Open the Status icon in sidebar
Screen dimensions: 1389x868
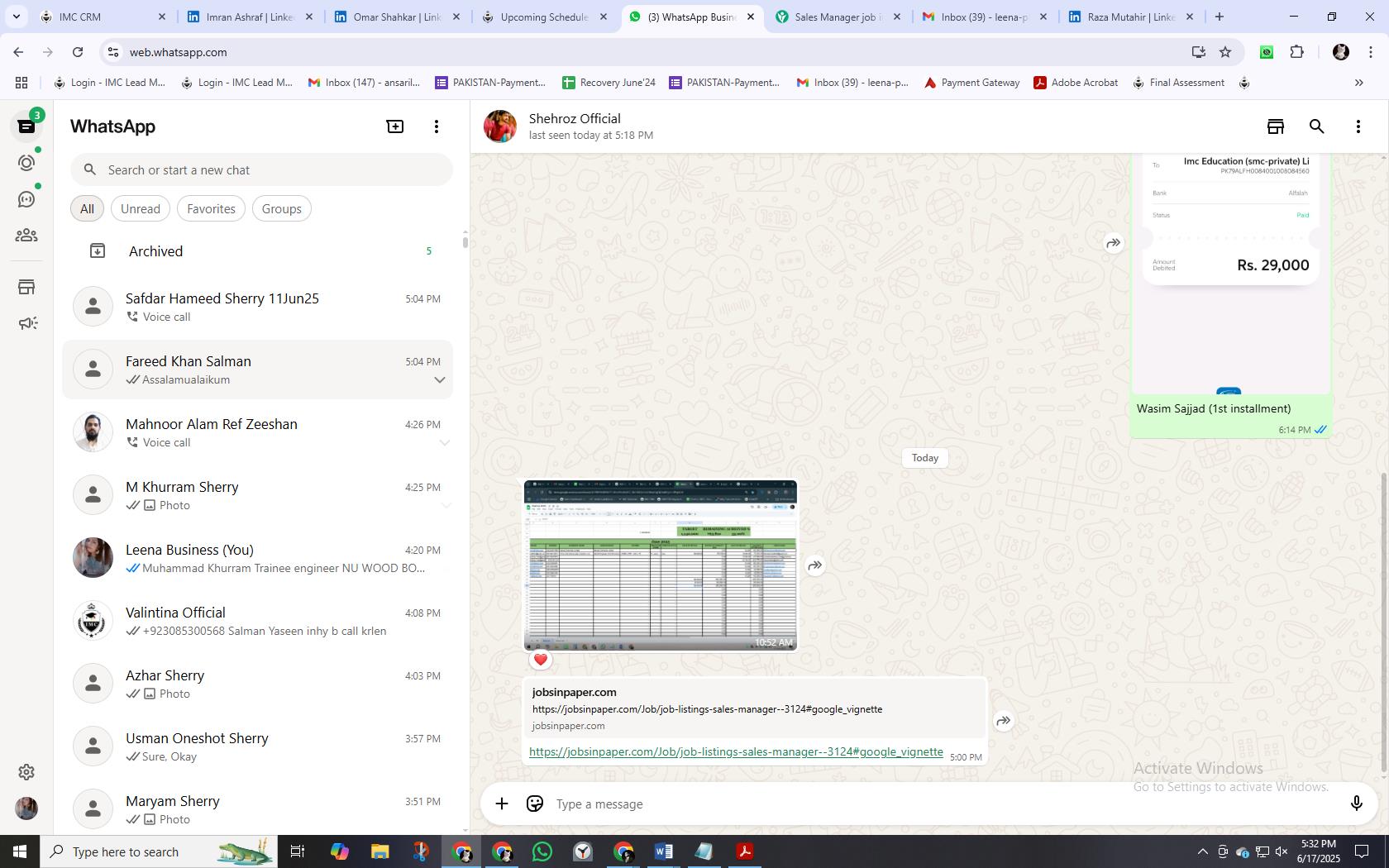[x=26, y=163]
